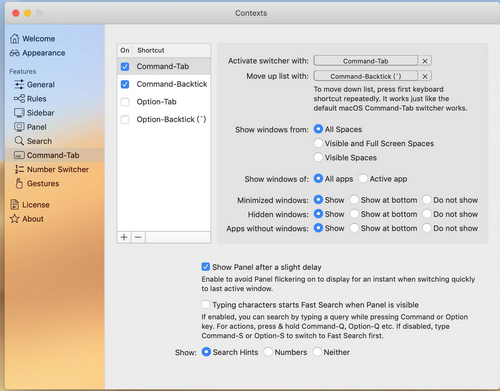500x391 pixels.
Task: Click the On column header
Action: (x=125, y=50)
